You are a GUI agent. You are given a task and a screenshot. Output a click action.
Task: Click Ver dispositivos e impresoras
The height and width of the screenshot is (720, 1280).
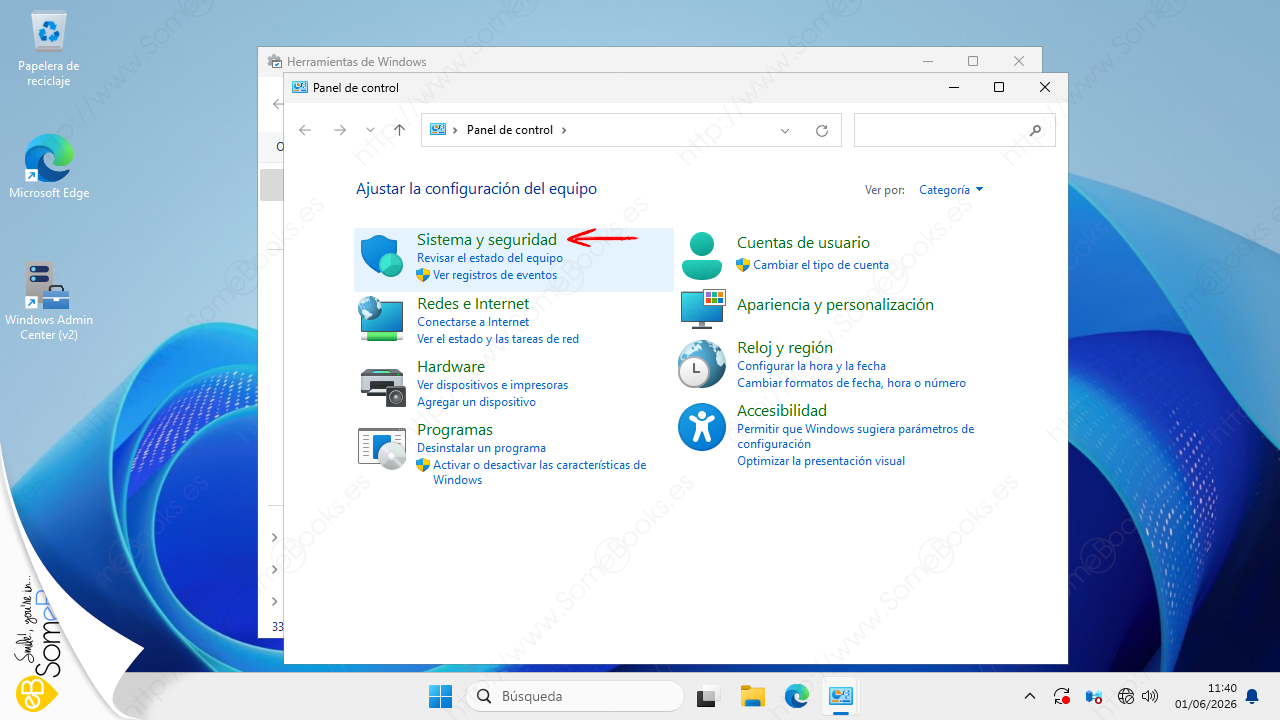click(492, 385)
